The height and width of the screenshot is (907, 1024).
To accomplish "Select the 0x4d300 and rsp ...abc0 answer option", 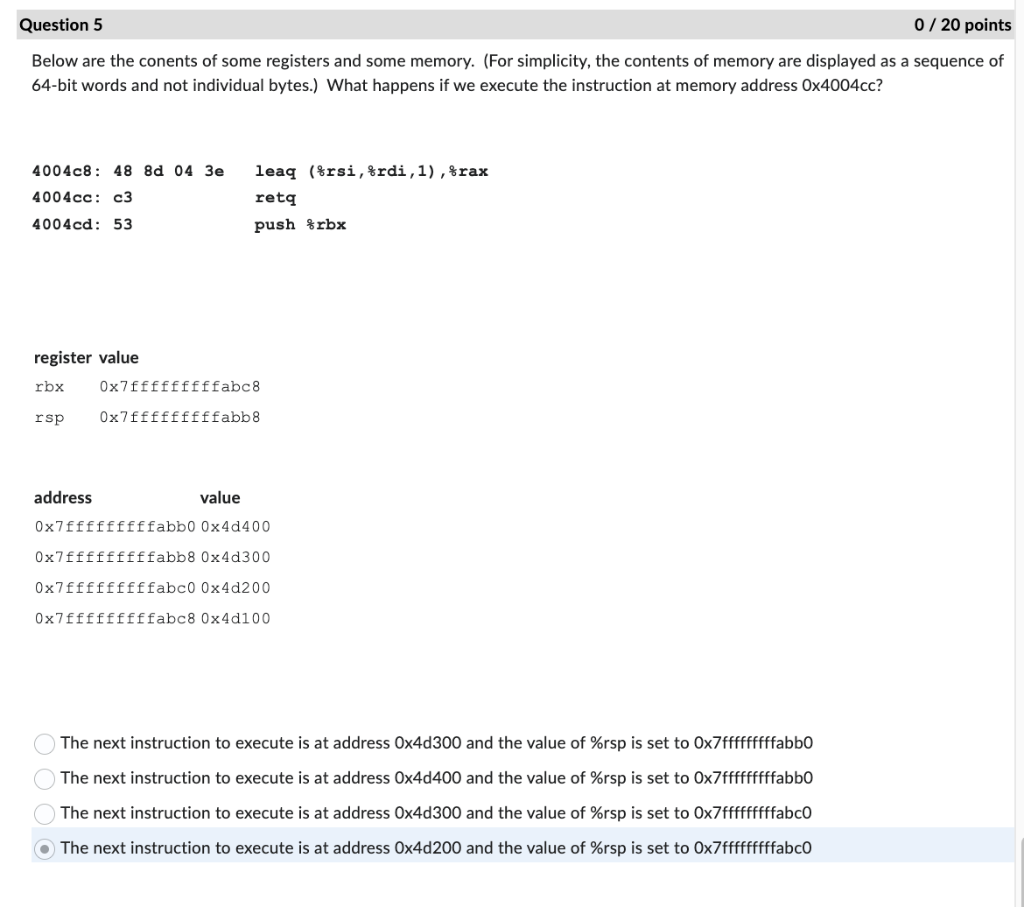I will click(x=44, y=814).
